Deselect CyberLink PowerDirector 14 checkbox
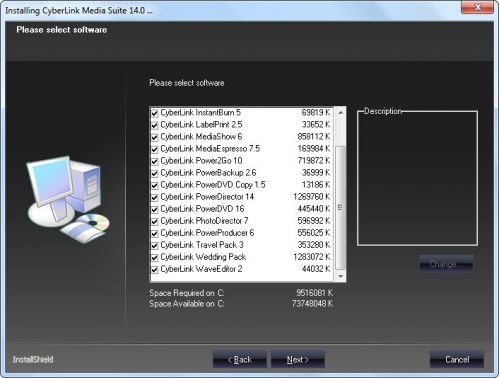 (154, 197)
